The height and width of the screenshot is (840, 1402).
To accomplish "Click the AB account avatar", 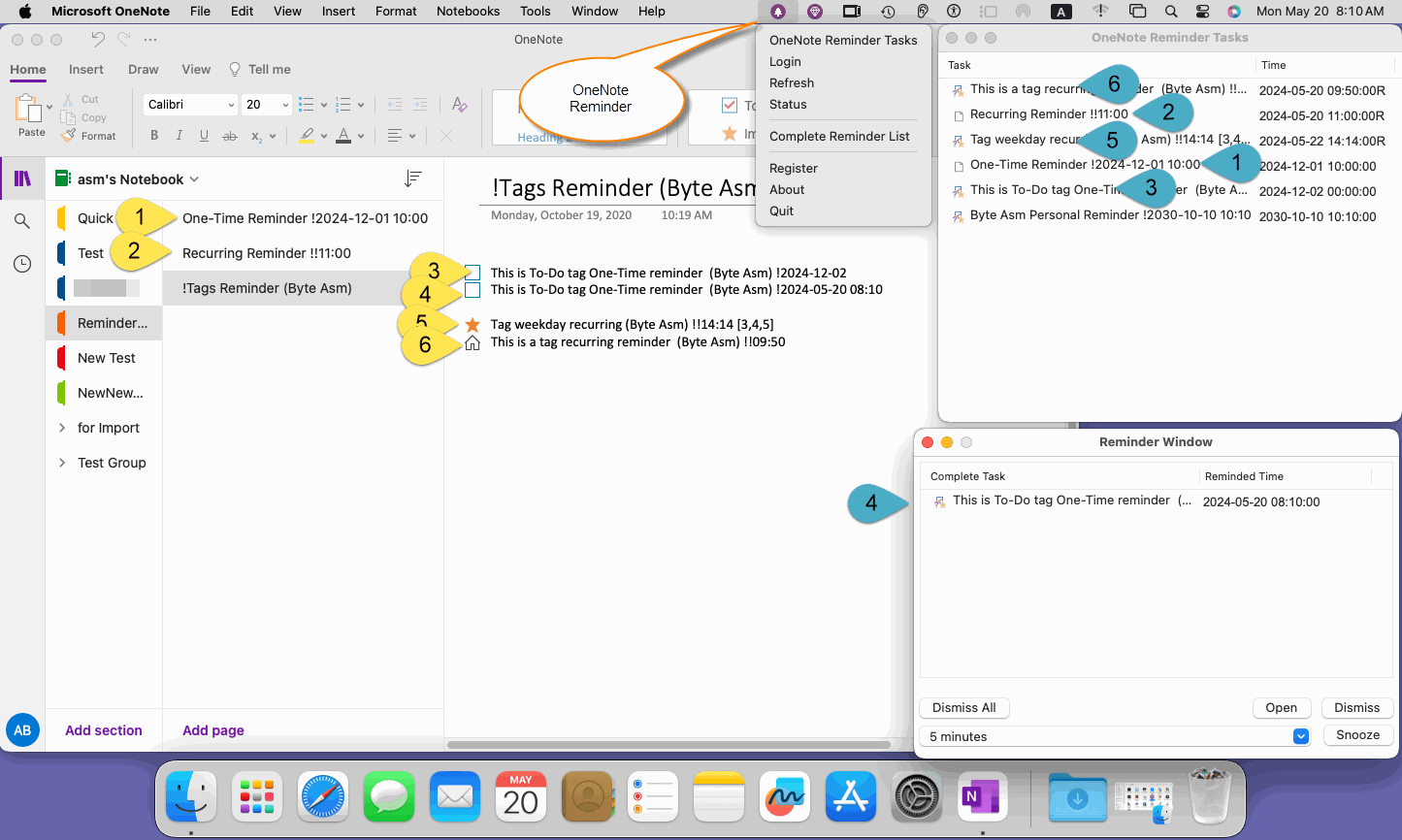I will [22, 730].
